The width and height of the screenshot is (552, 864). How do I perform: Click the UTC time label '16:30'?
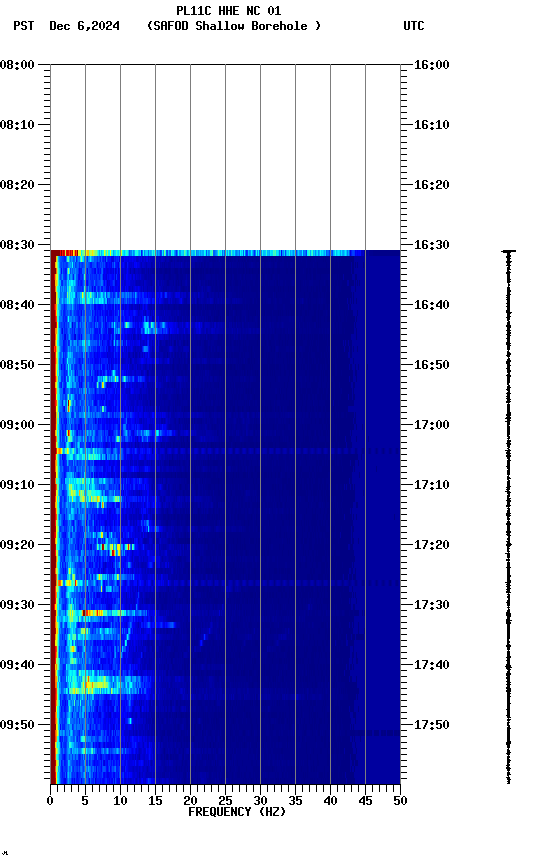coord(432,245)
